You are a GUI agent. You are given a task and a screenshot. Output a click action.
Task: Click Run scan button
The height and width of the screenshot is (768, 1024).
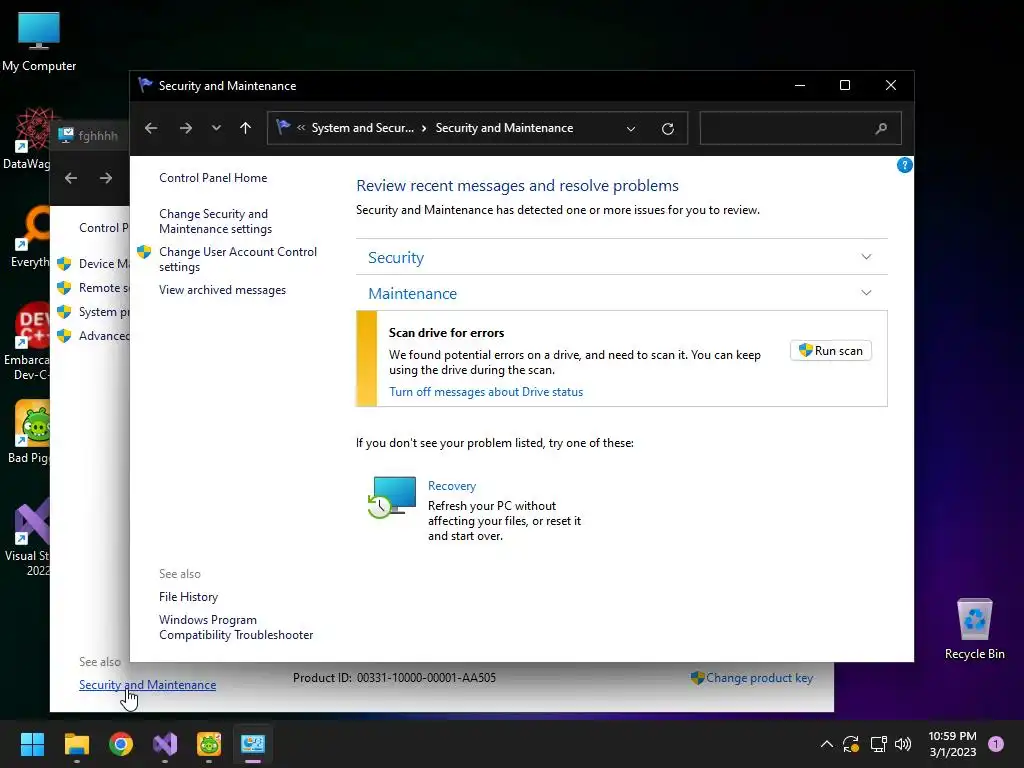[x=831, y=351]
